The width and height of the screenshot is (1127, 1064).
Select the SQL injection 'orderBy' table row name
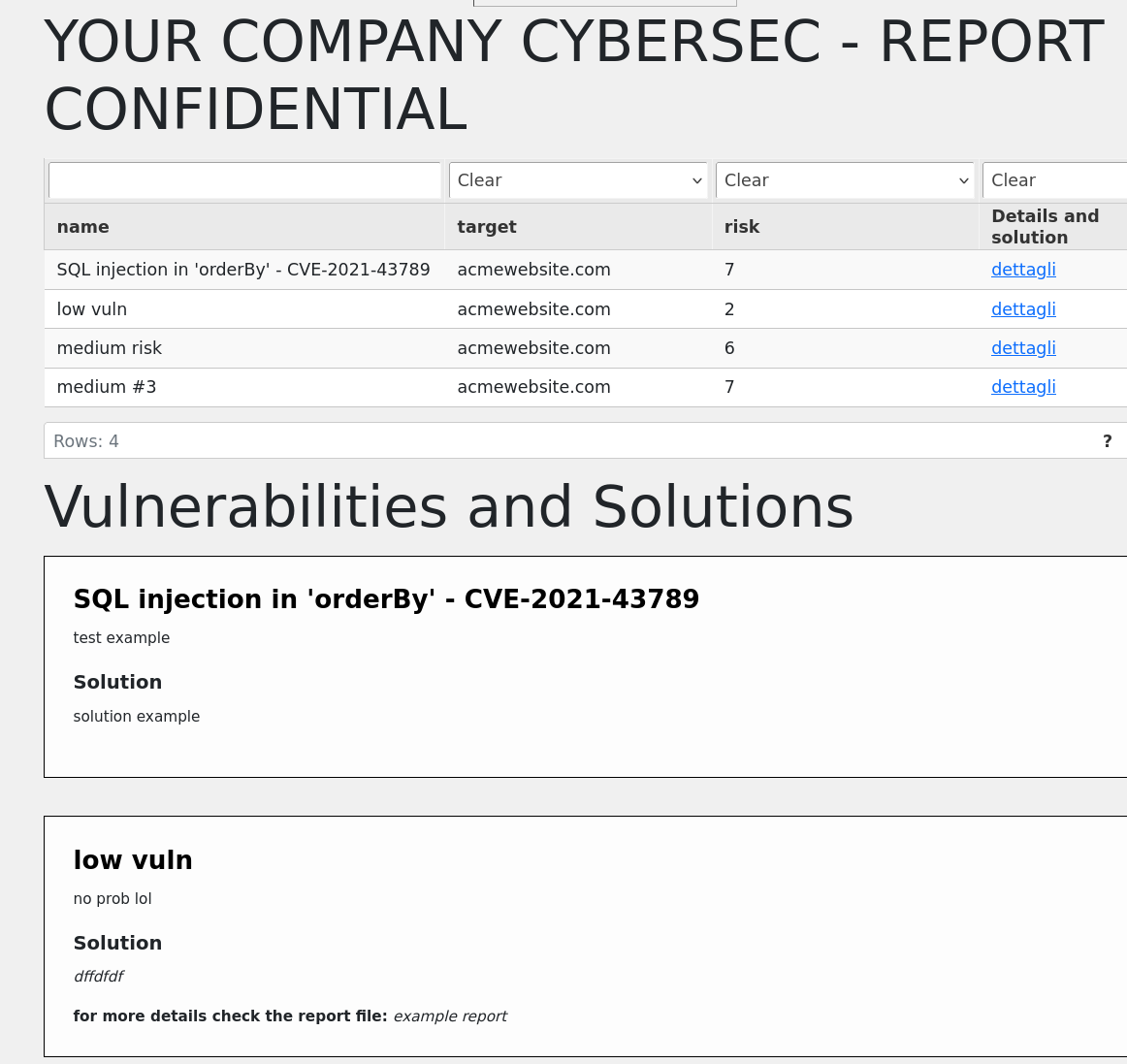[x=242, y=270]
